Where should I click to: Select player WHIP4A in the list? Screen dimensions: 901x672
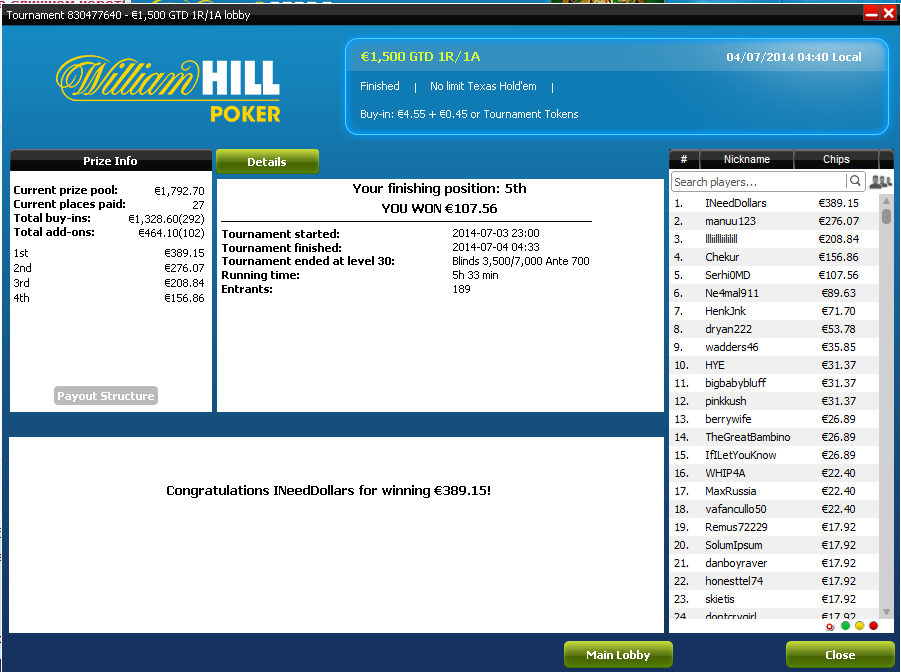(774, 473)
